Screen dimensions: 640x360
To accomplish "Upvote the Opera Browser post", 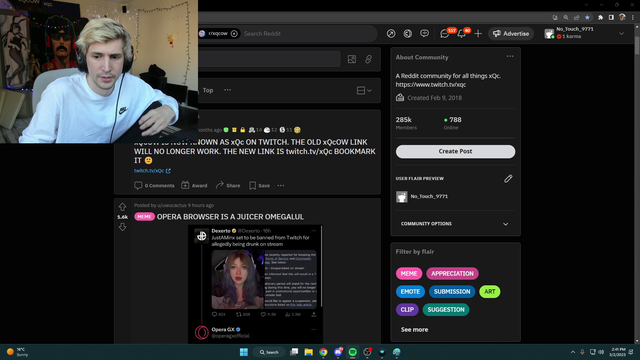I will point(122,207).
